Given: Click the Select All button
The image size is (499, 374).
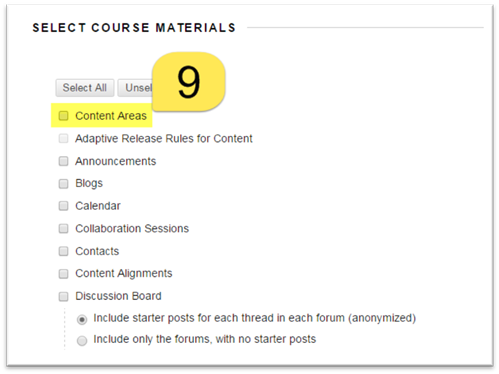Looking at the screenshot, I should [x=85, y=88].
